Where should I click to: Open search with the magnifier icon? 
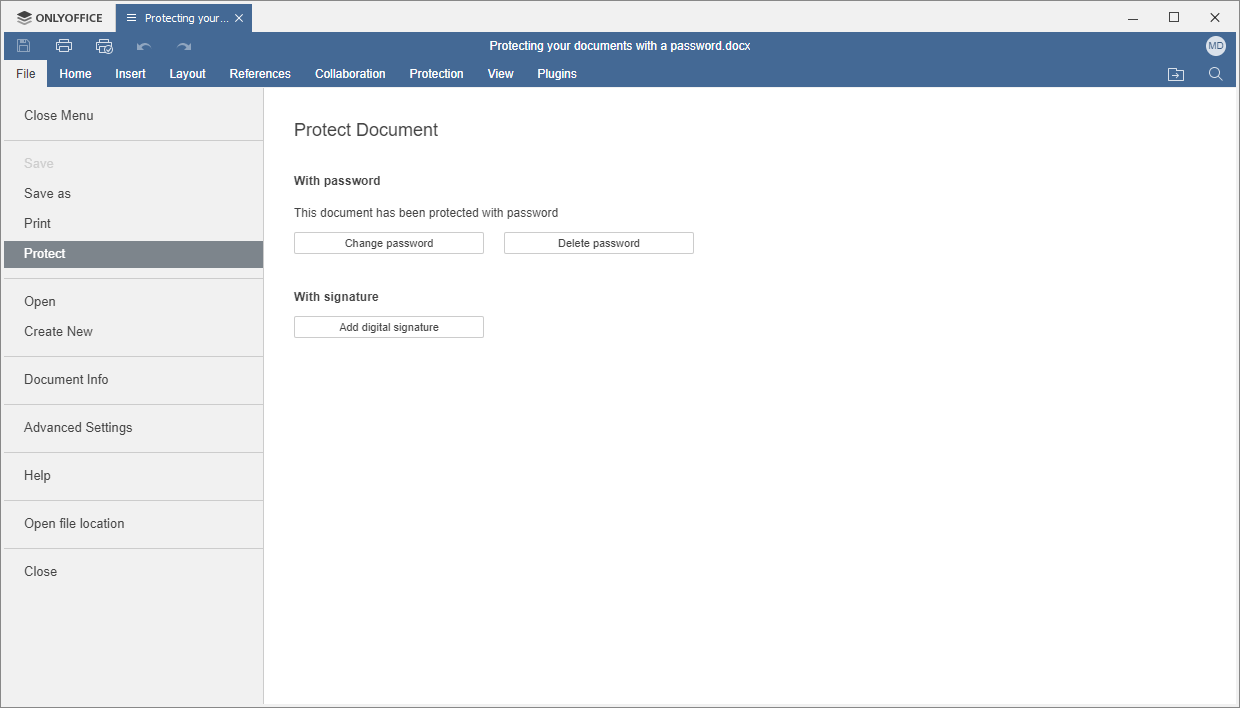1215,73
